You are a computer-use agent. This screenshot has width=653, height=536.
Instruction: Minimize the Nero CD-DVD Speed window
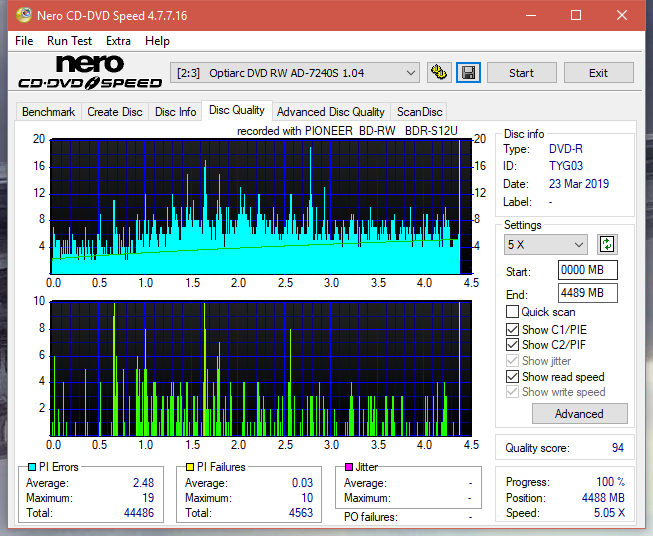(531, 15)
